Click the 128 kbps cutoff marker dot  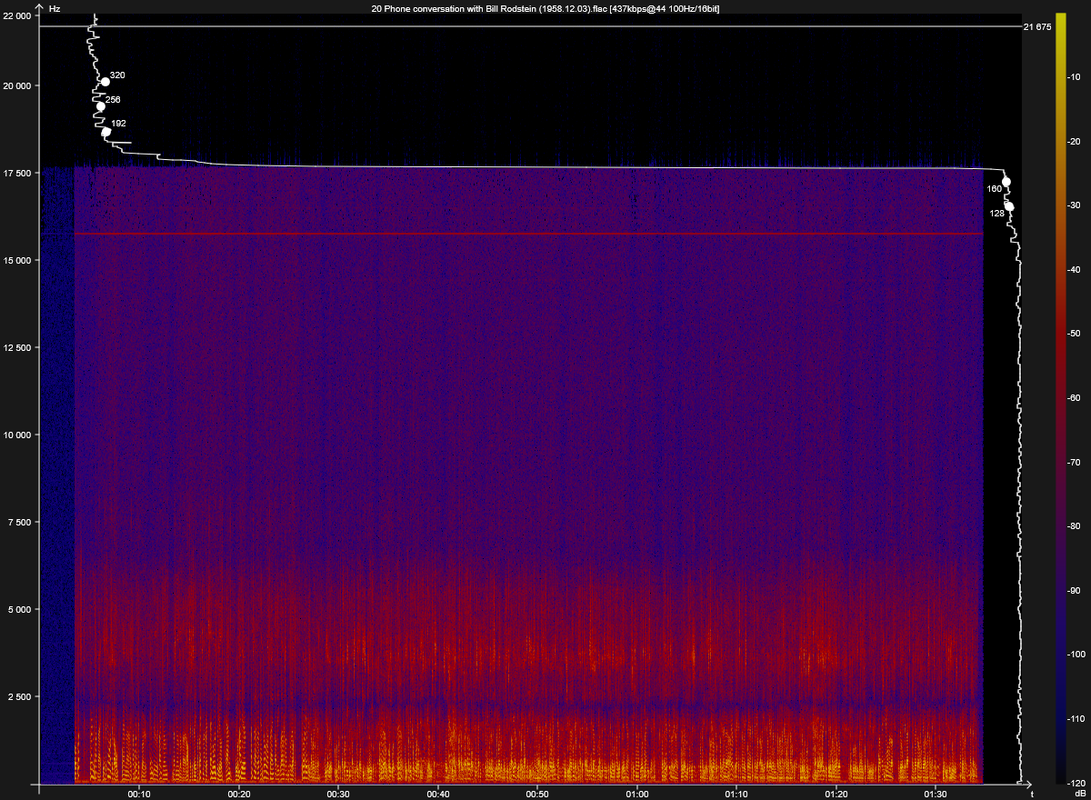(1010, 207)
